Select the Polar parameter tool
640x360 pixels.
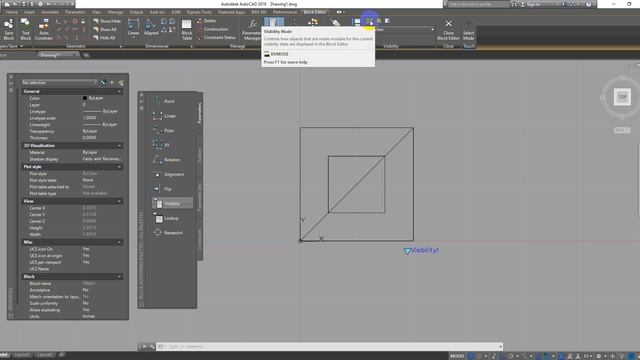[x=164, y=130]
